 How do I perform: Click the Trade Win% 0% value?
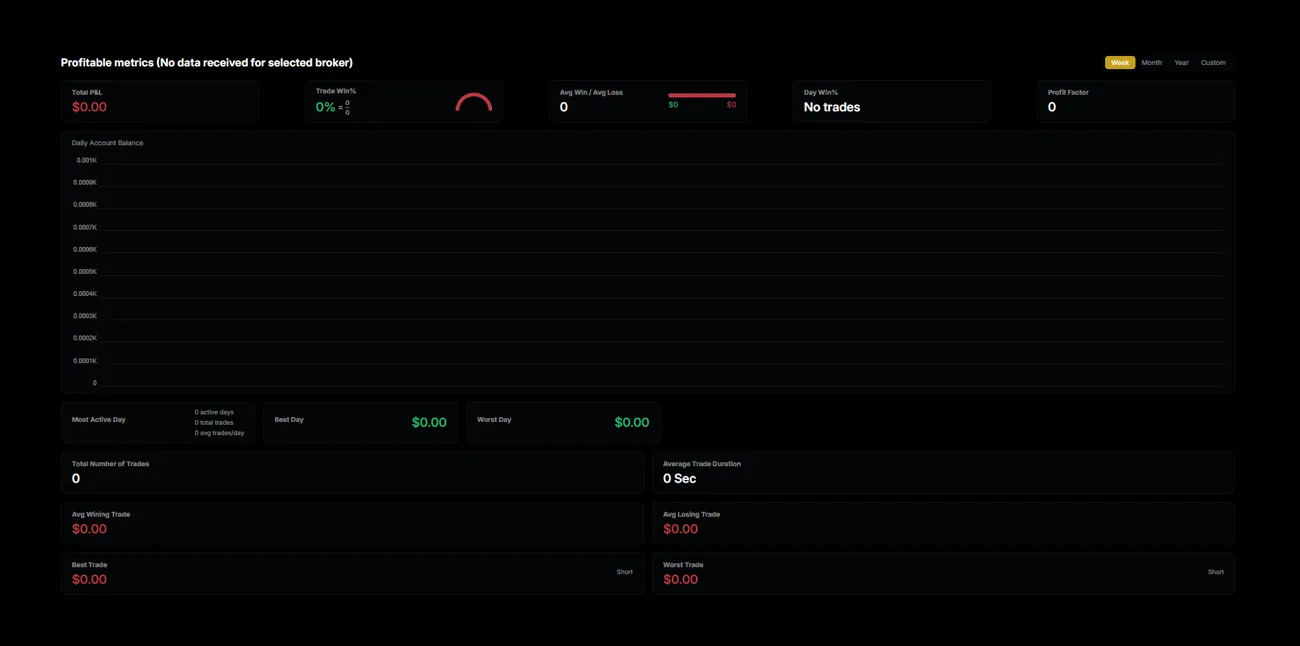tap(325, 107)
